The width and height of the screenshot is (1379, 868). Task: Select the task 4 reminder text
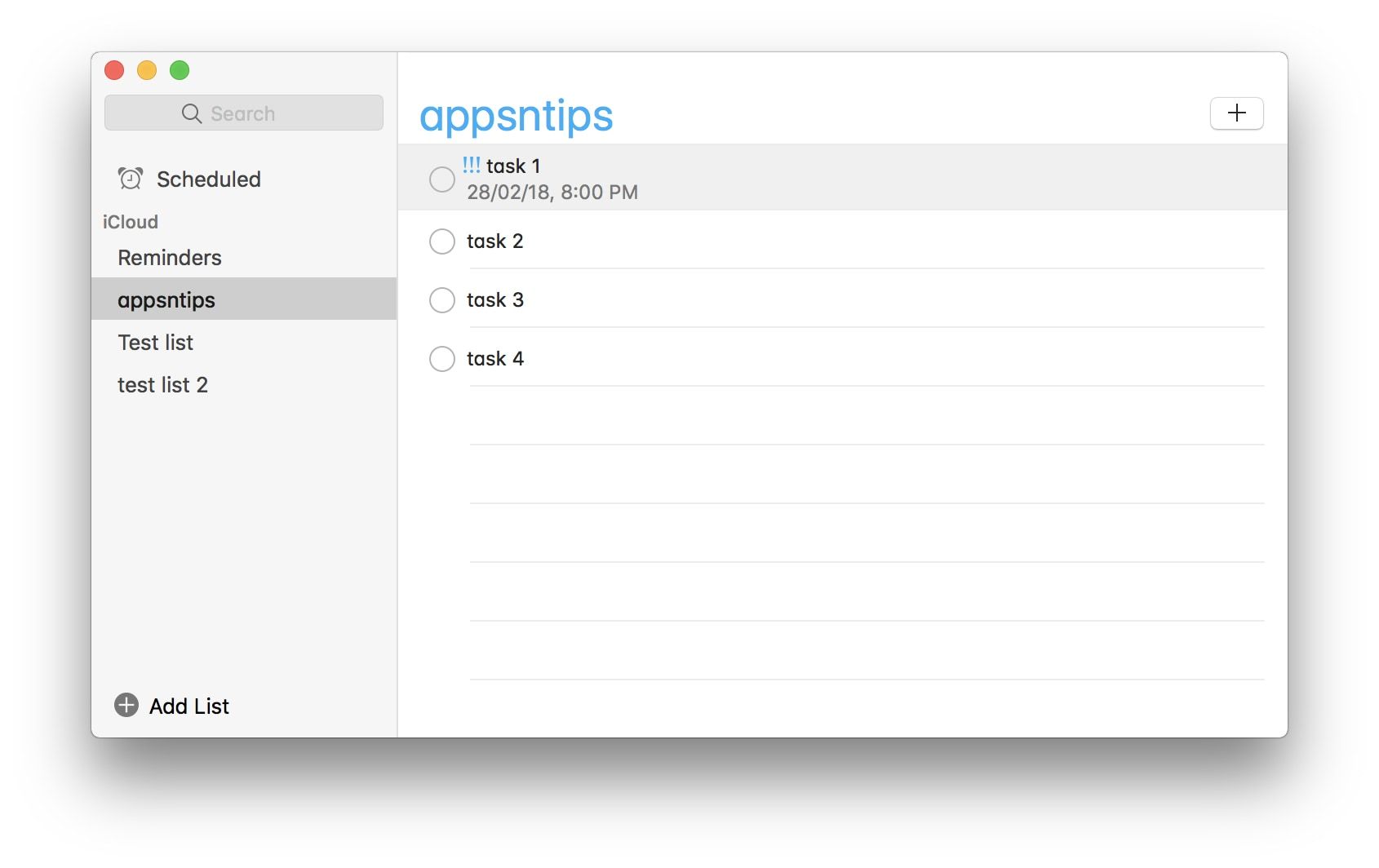[x=495, y=359]
